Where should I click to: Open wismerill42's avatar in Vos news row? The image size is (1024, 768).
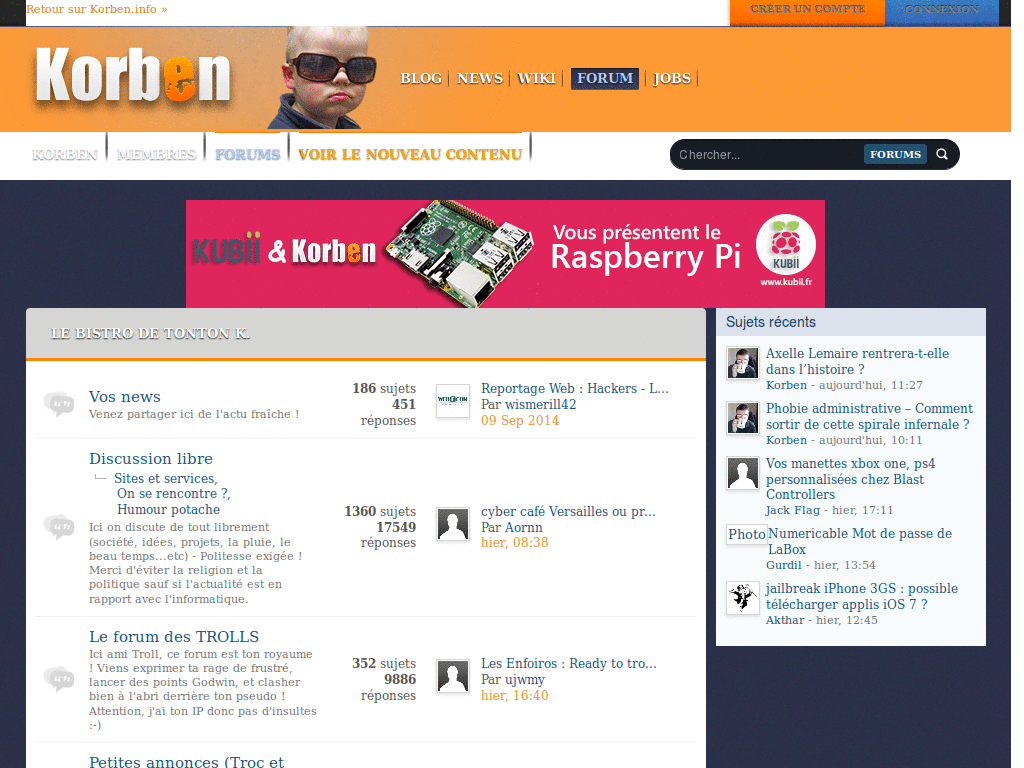453,400
